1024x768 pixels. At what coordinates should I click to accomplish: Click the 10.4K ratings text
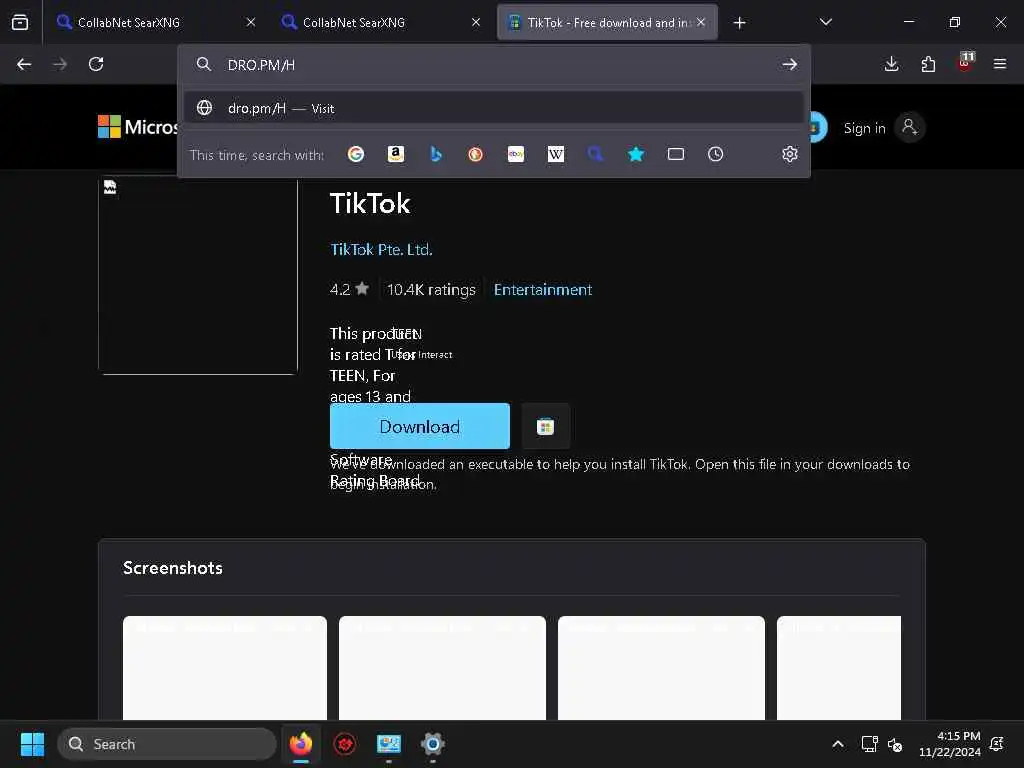coord(431,289)
